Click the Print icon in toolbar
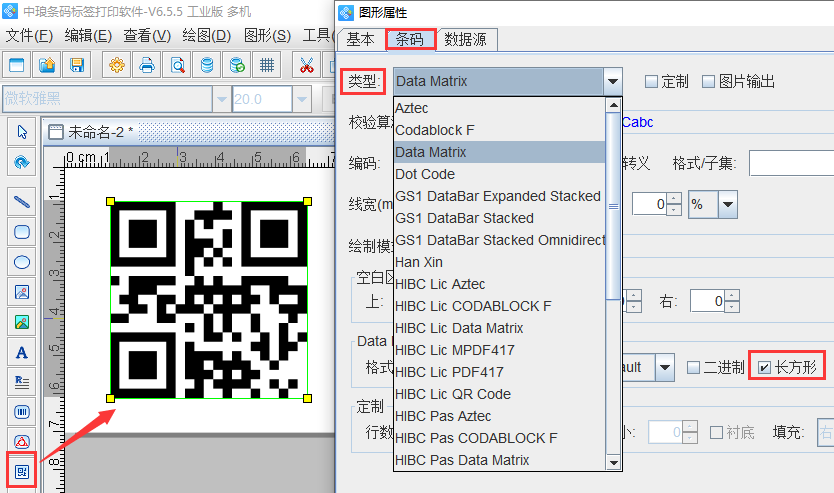Image resolution: width=834 pixels, height=493 pixels. (x=147, y=66)
